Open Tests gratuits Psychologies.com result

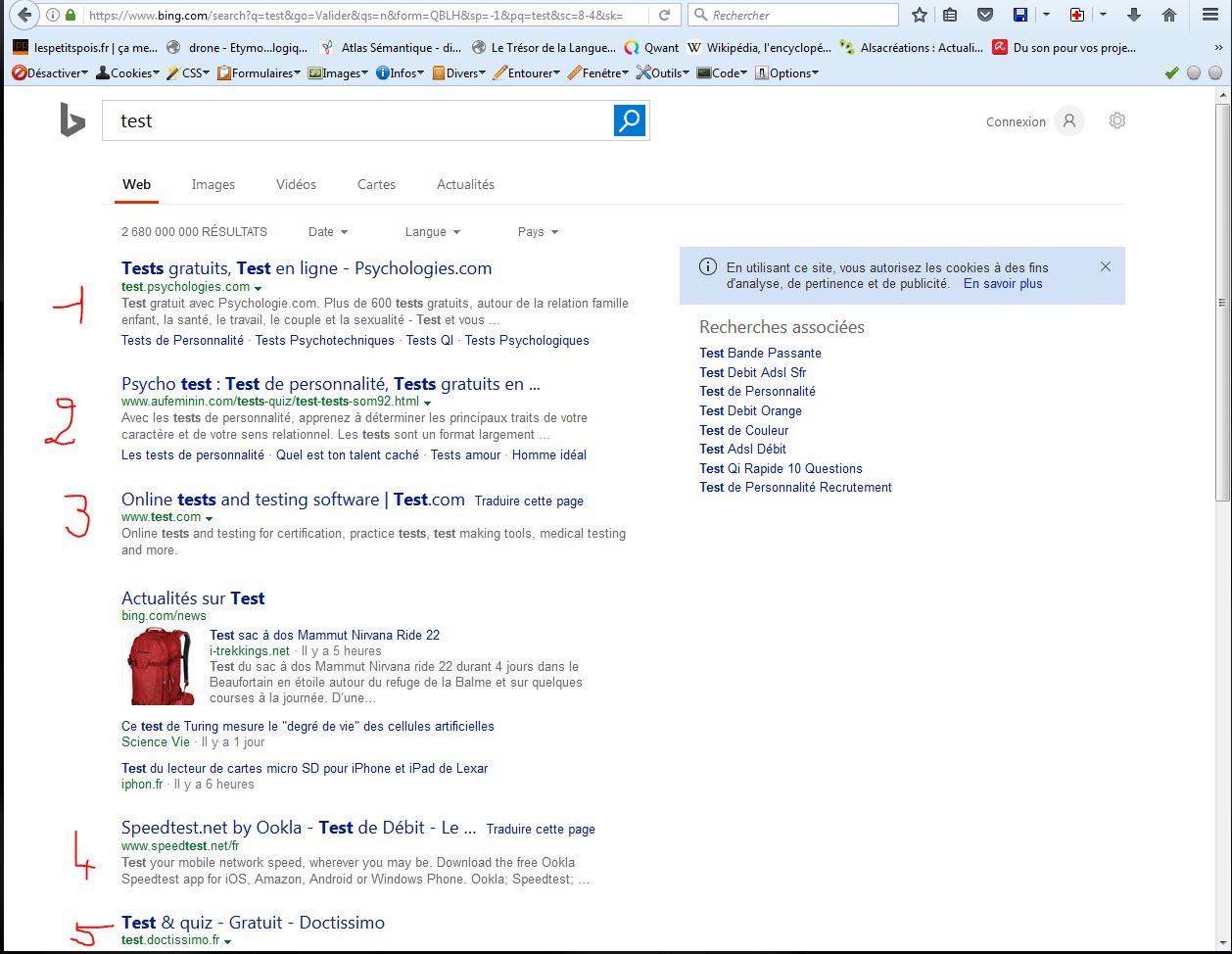click(307, 268)
